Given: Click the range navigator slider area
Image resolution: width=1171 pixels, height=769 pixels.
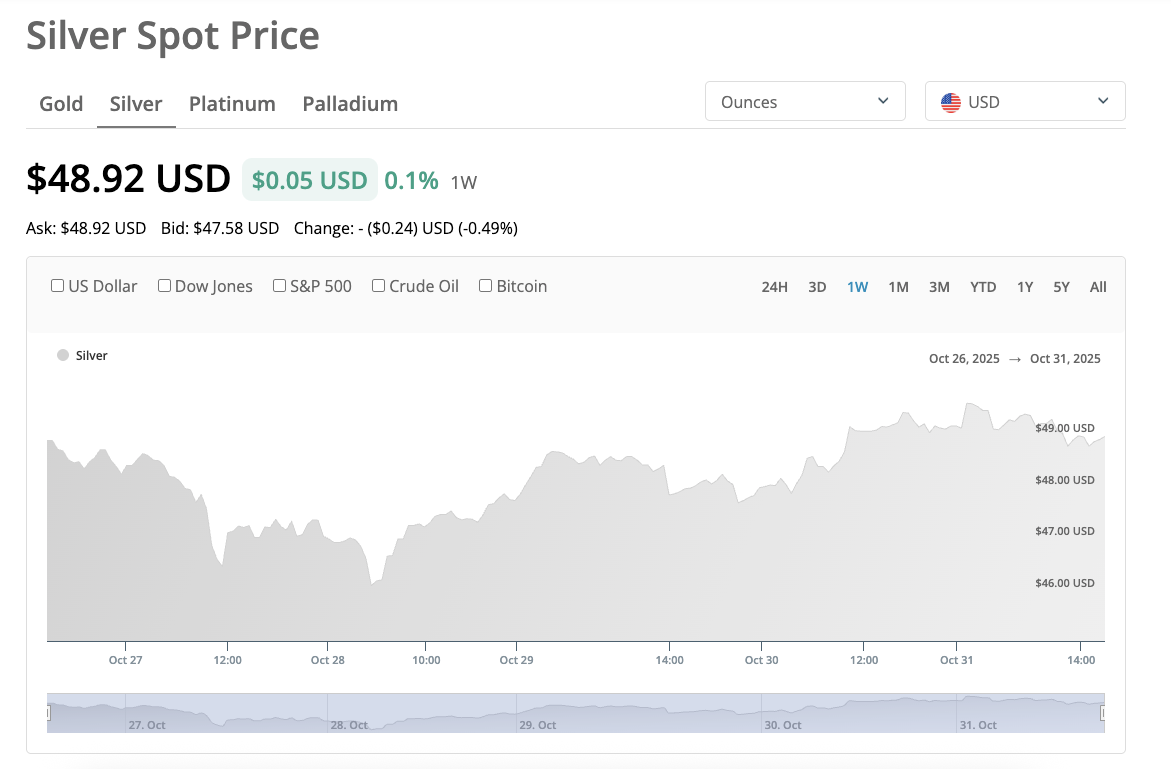Looking at the screenshot, I should click(575, 713).
